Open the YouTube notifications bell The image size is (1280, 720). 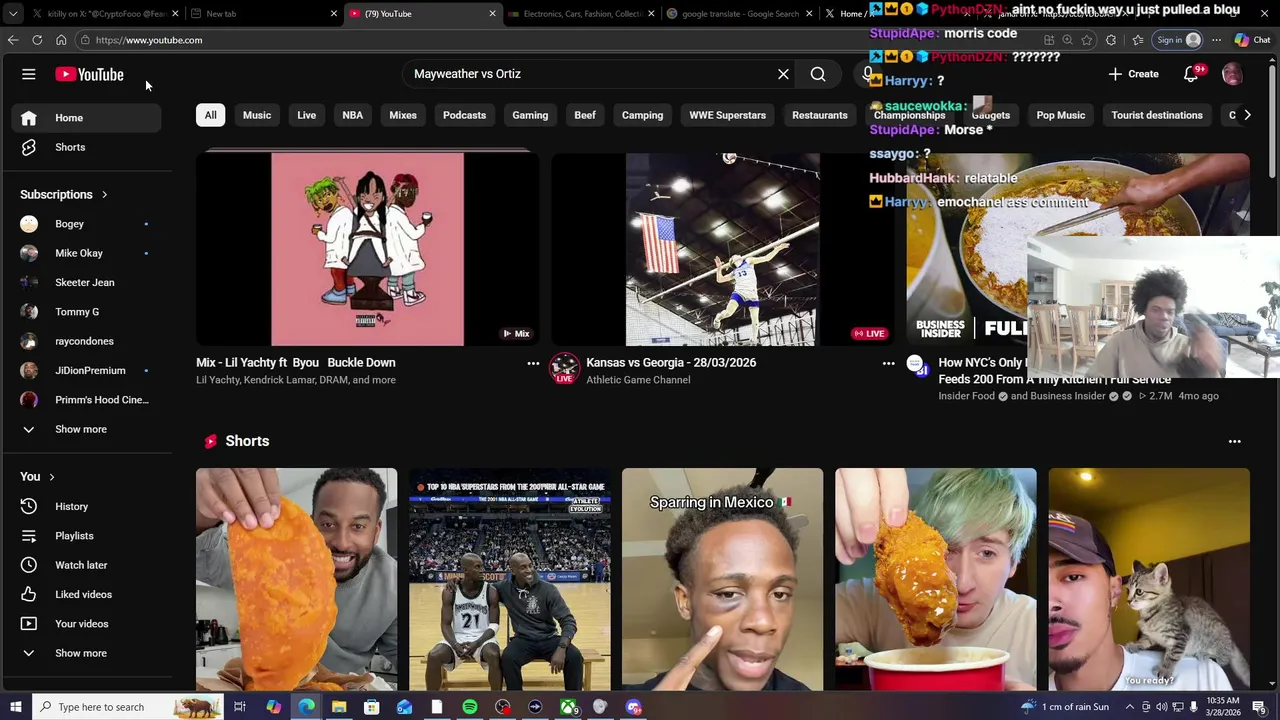point(1191,74)
